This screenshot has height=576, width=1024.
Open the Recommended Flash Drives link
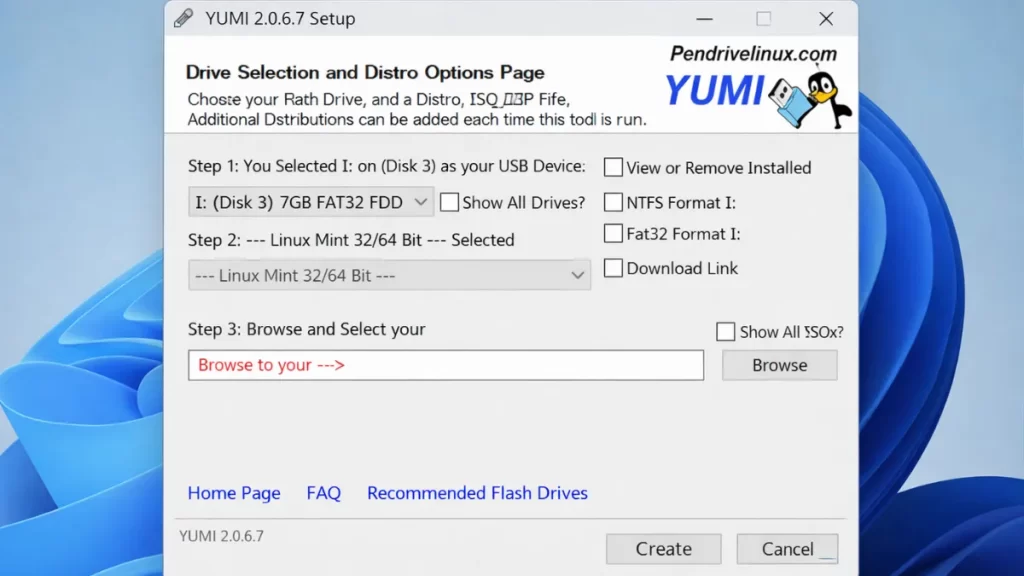pyautogui.click(x=477, y=493)
